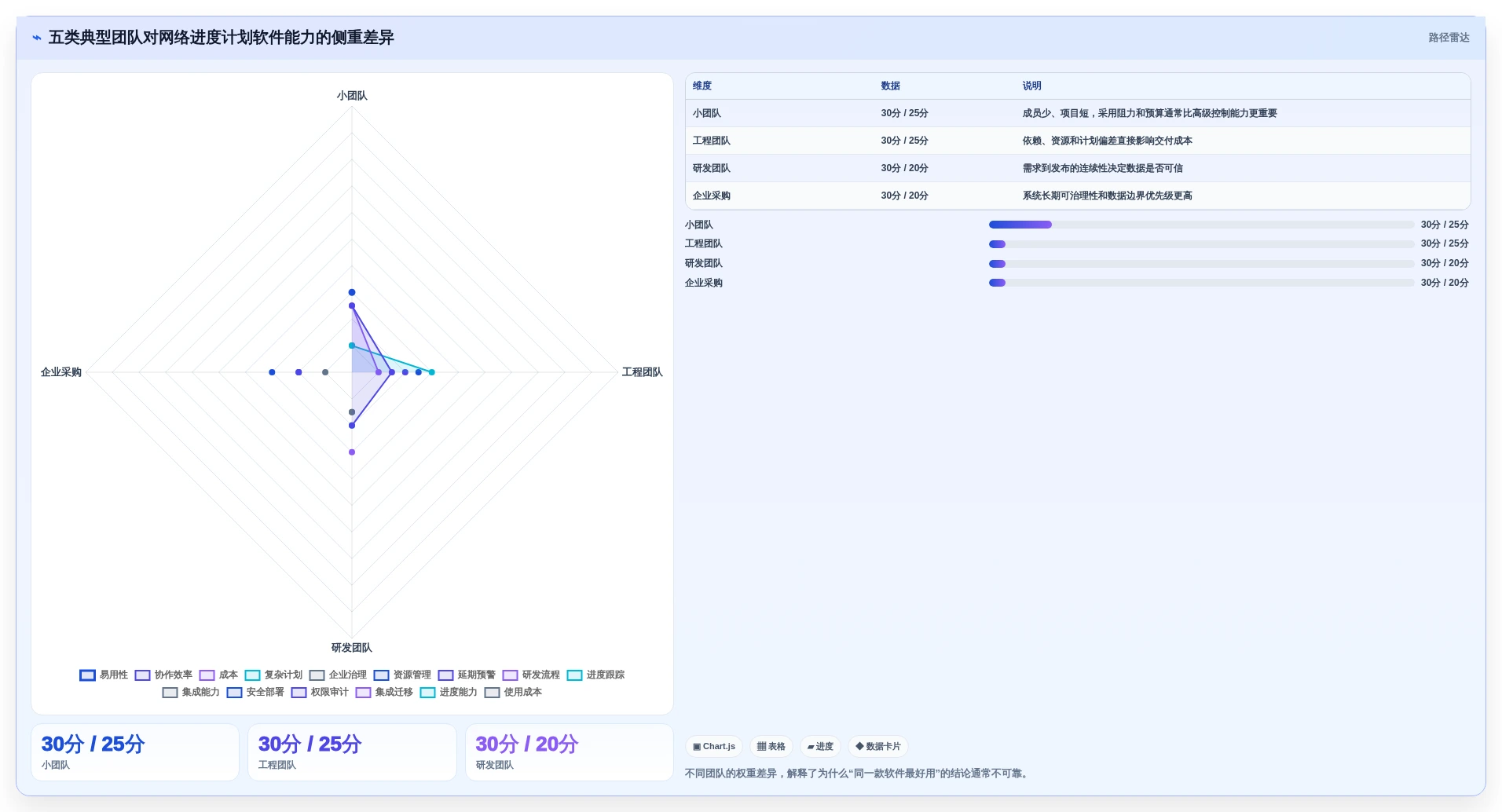
Task: Click the footer note about 不同团队的权重差异
Action: pyautogui.click(x=857, y=774)
